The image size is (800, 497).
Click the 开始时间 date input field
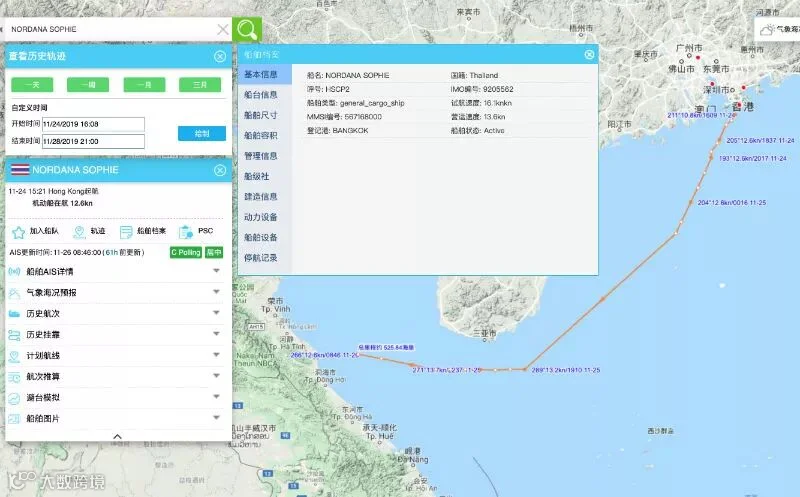tap(93, 124)
